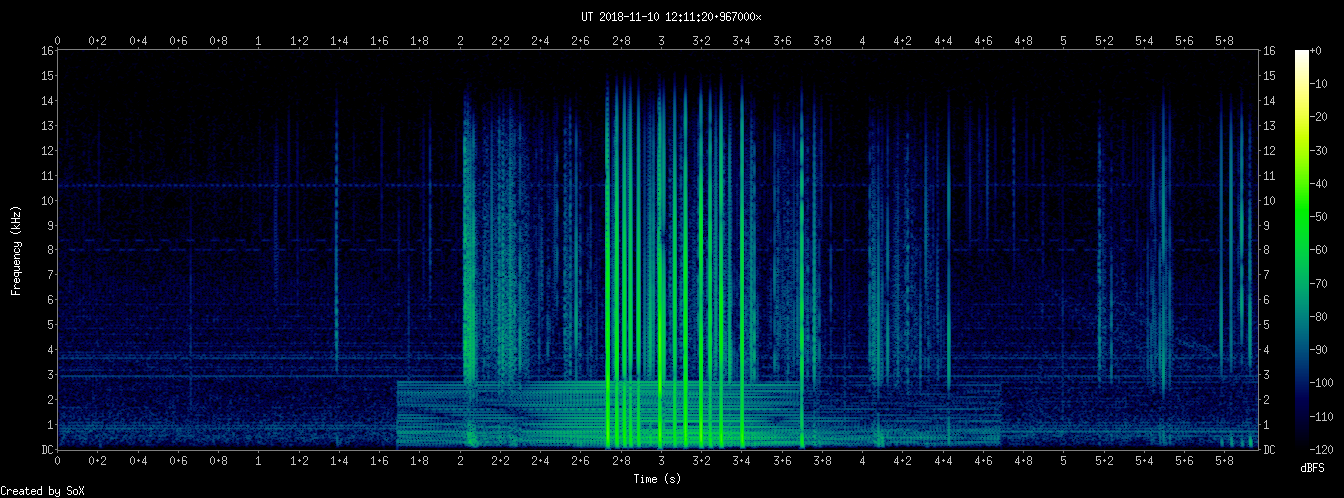Click the 5 kHz tick on right frequency axis
The width and height of the screenshot is (1344, 498).
[x=1268, y=325]
